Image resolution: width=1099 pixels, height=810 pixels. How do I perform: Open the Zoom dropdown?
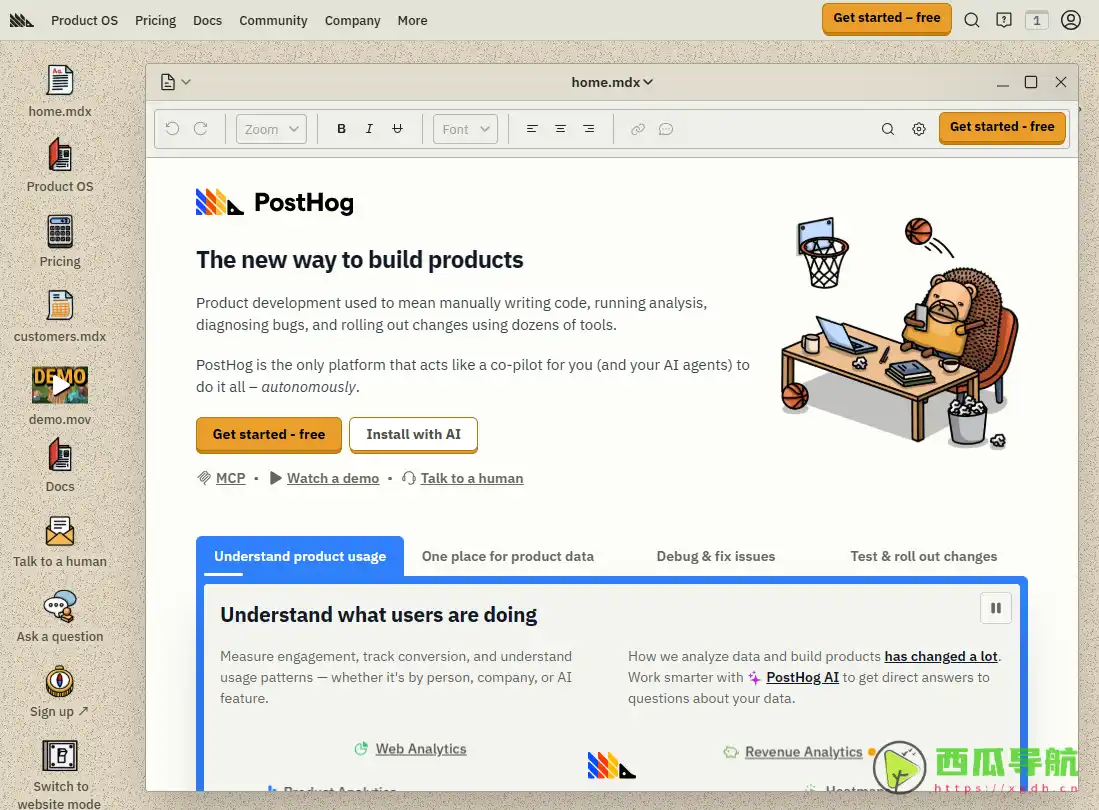(271, 129)
